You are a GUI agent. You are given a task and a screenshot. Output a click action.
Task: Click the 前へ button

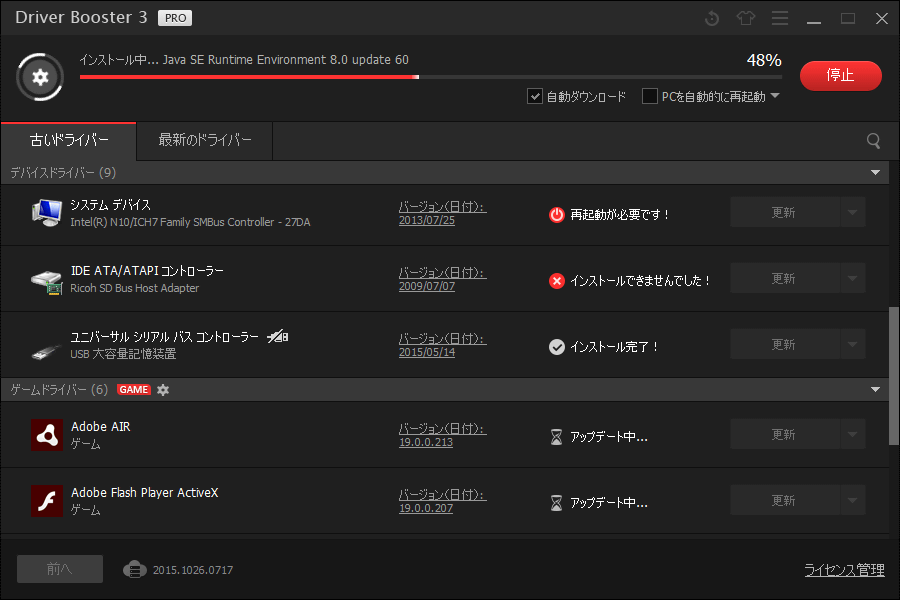pyautogui.click(x=60, y=569)
